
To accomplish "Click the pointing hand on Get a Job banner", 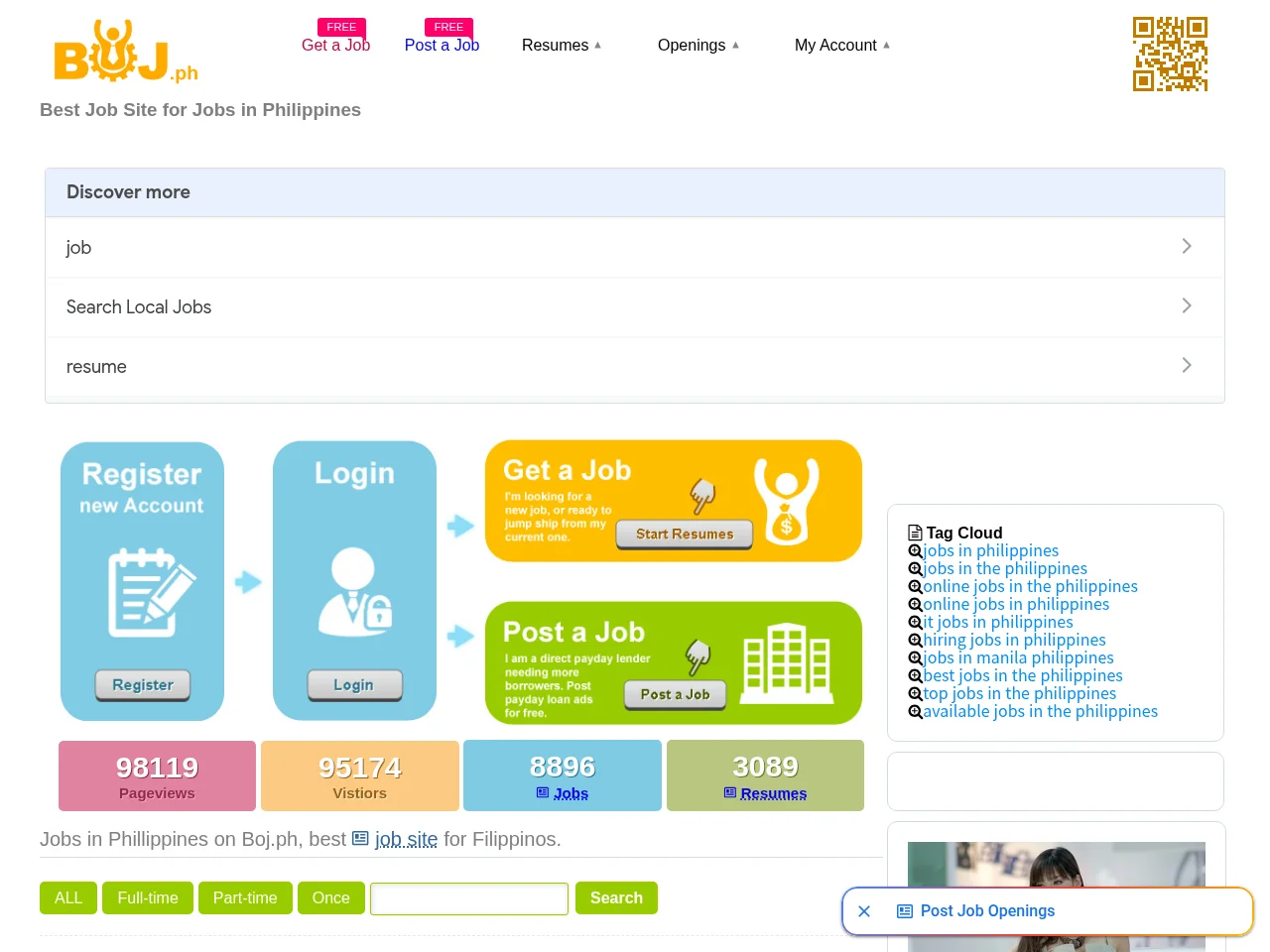I will click(702, 495).
